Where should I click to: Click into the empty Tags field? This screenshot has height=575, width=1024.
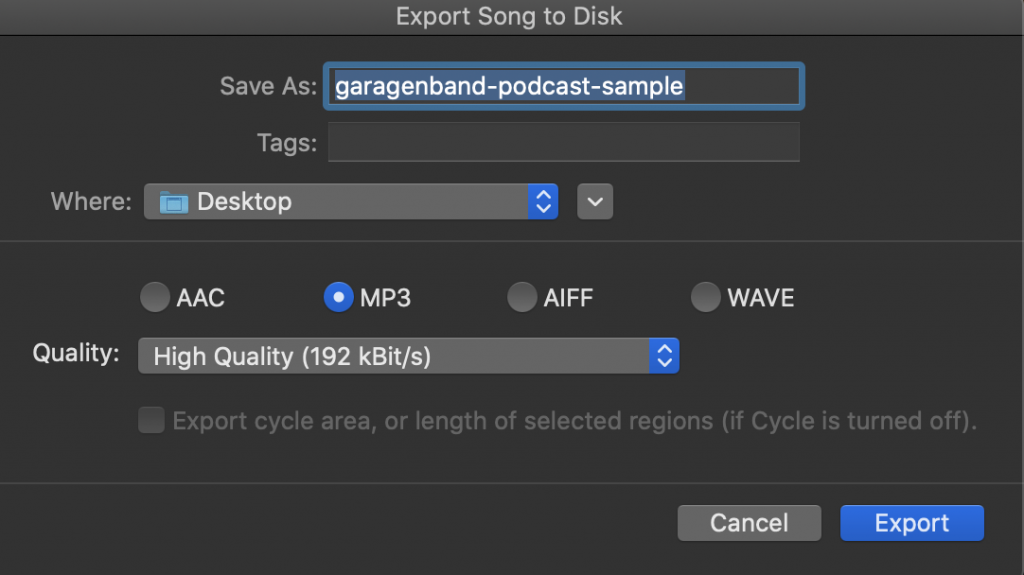[x=564, y=142]
